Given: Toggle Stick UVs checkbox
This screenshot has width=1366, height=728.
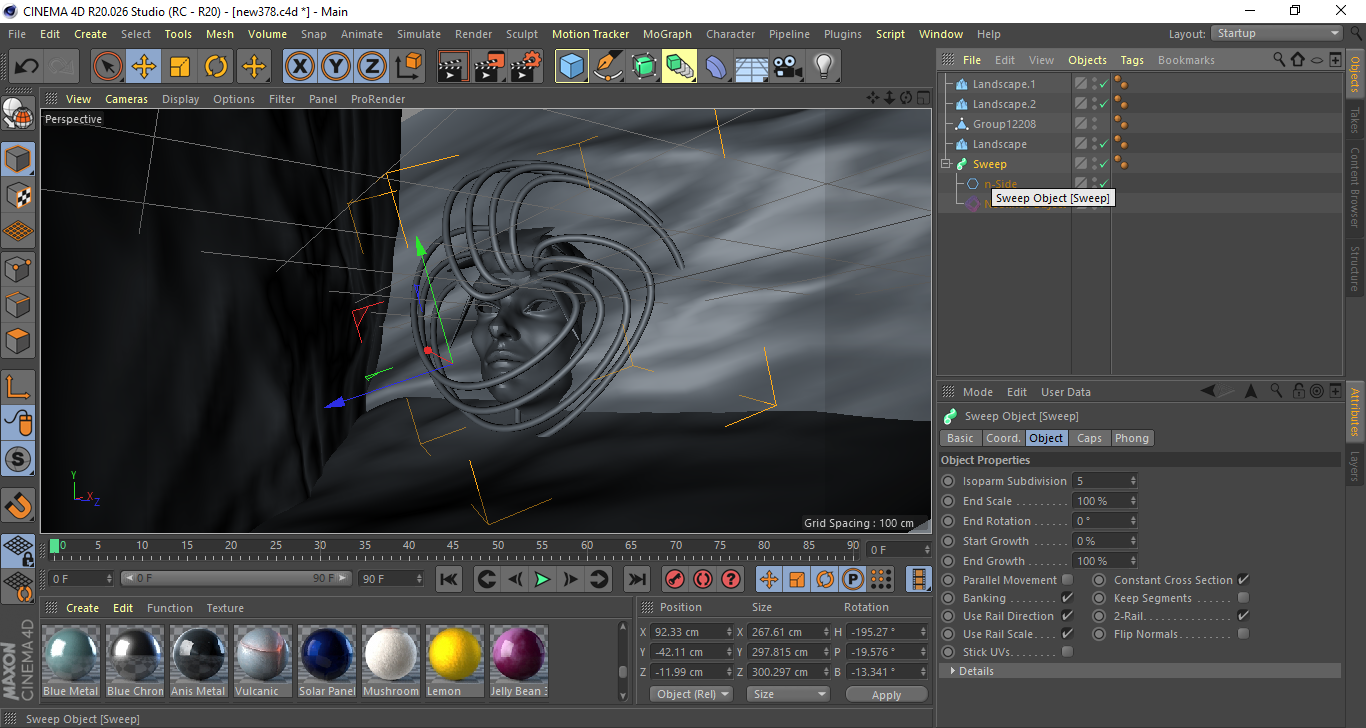Looking at the screenshot, I should point(1067,652).
